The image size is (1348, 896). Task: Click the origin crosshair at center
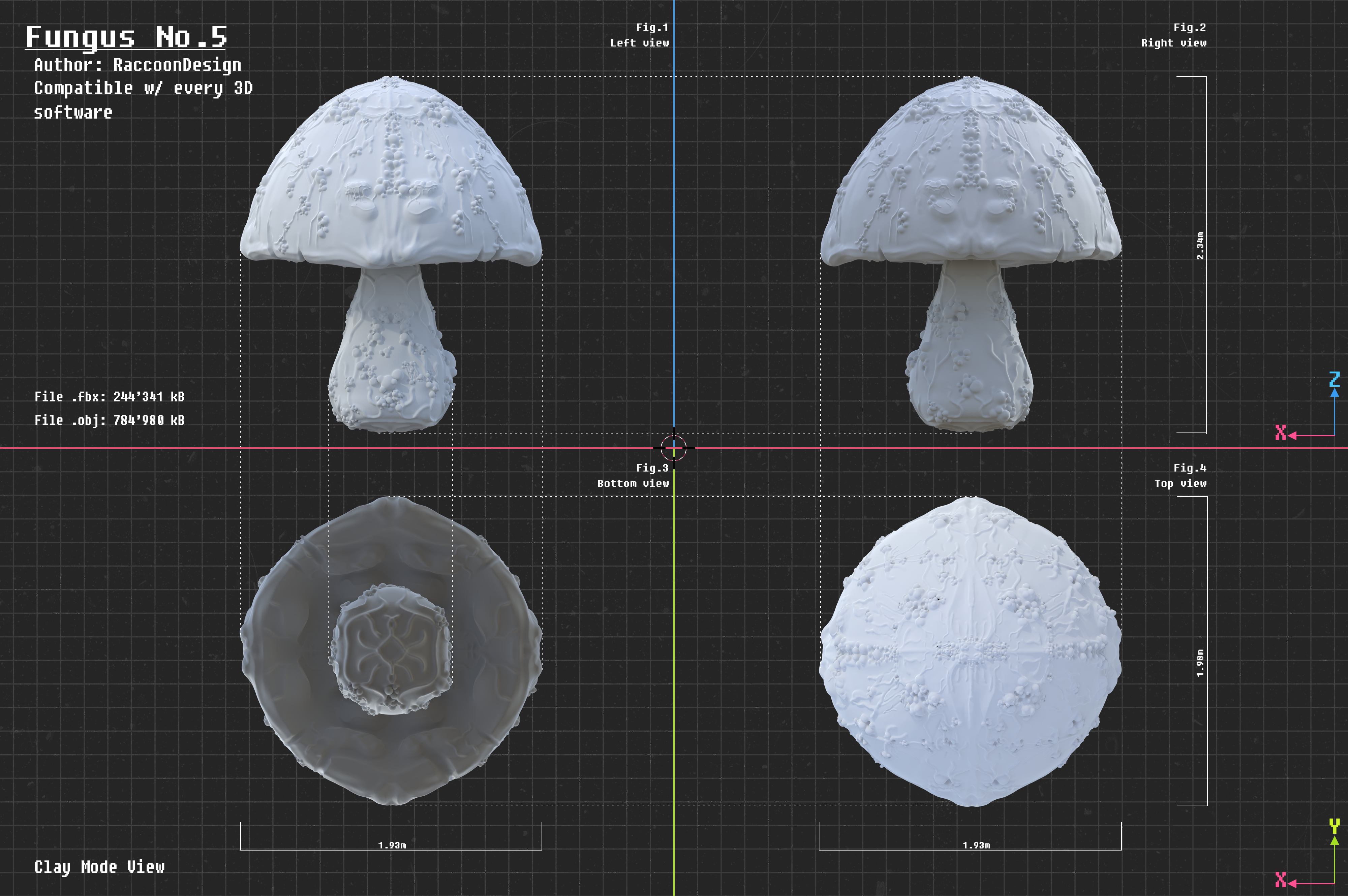tap(674, 448)
